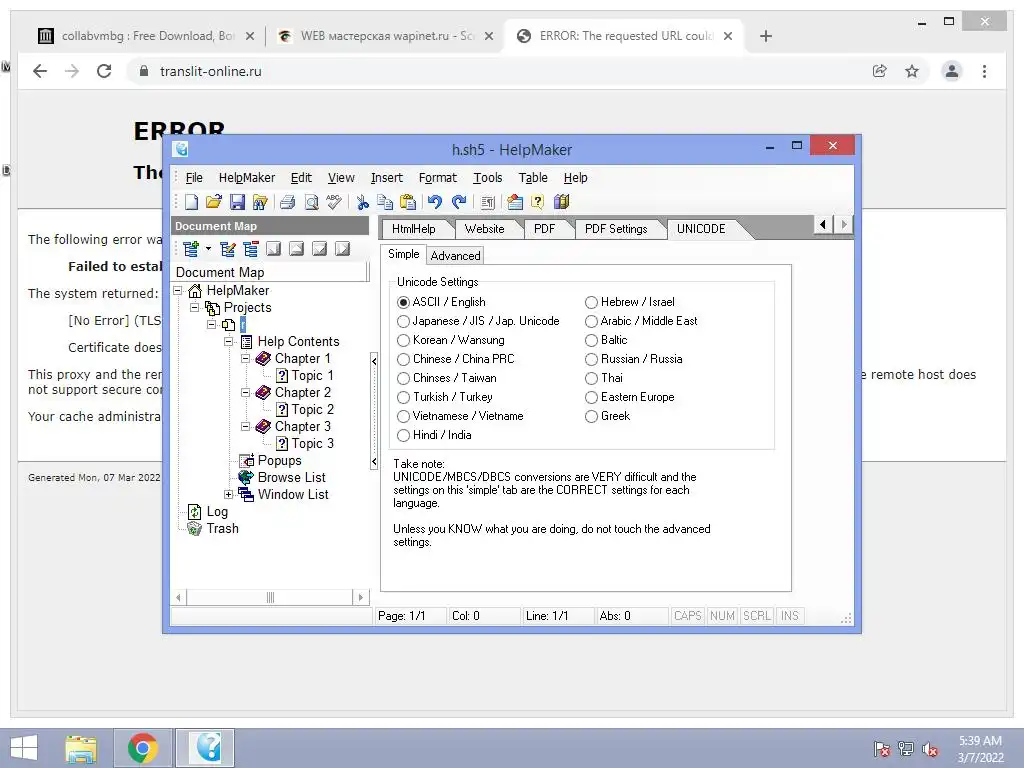Paste from the clipboard icon

[x=408, y=202]
